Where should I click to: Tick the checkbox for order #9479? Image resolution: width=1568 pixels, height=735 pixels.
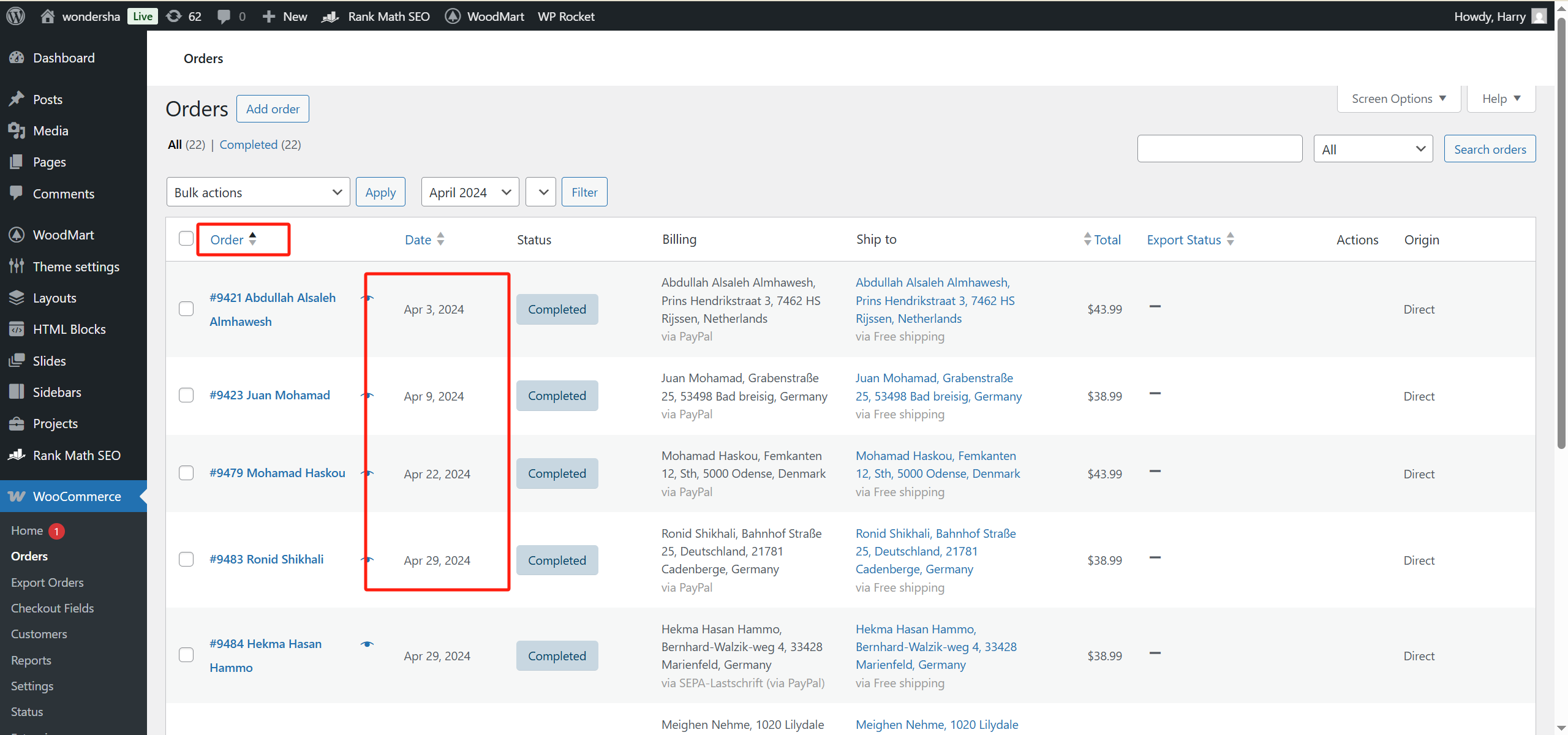[x=186, y=472]
